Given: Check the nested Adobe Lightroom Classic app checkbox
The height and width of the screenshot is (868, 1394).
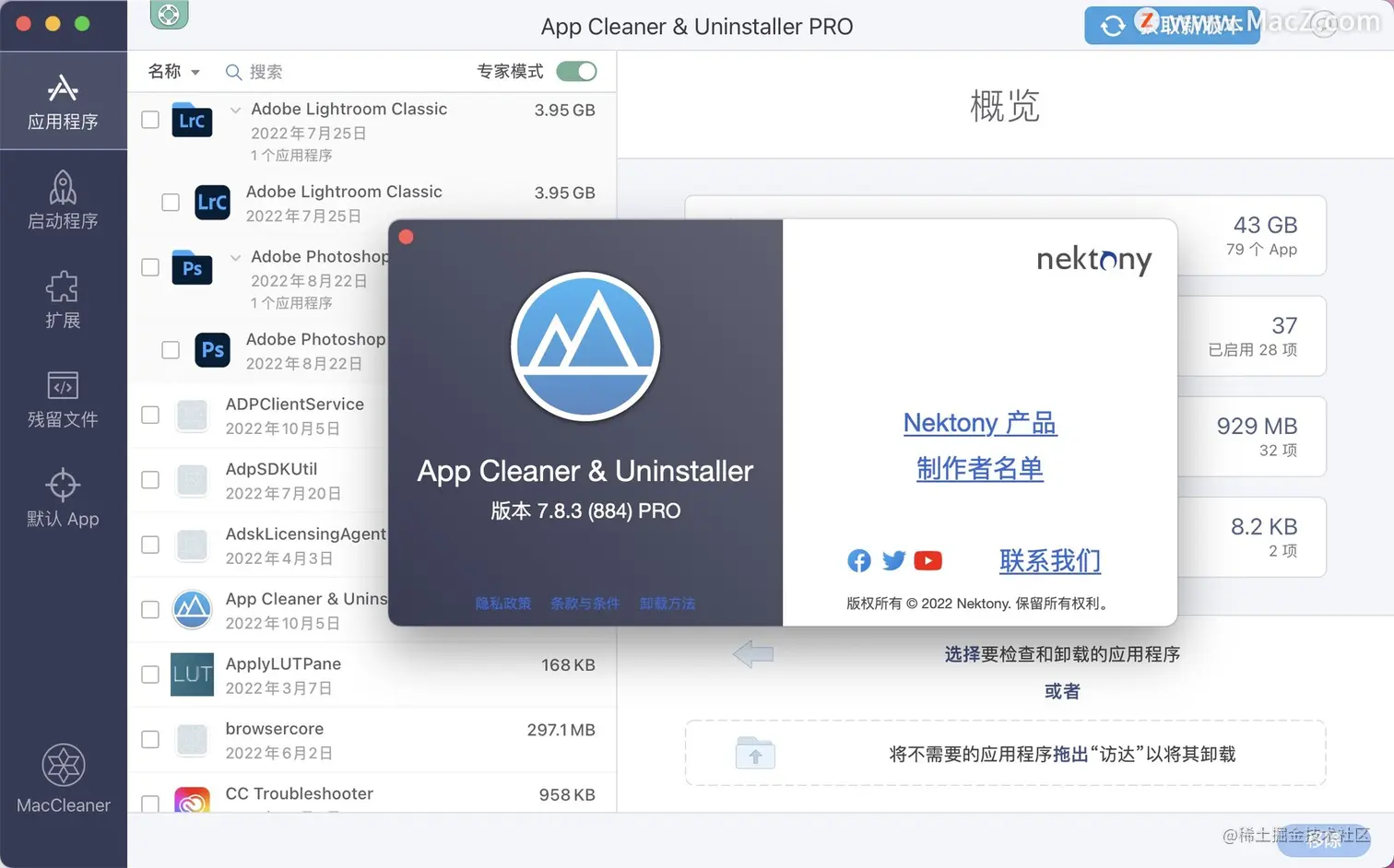Looking at the screenshot, I should tap(171, 202).
